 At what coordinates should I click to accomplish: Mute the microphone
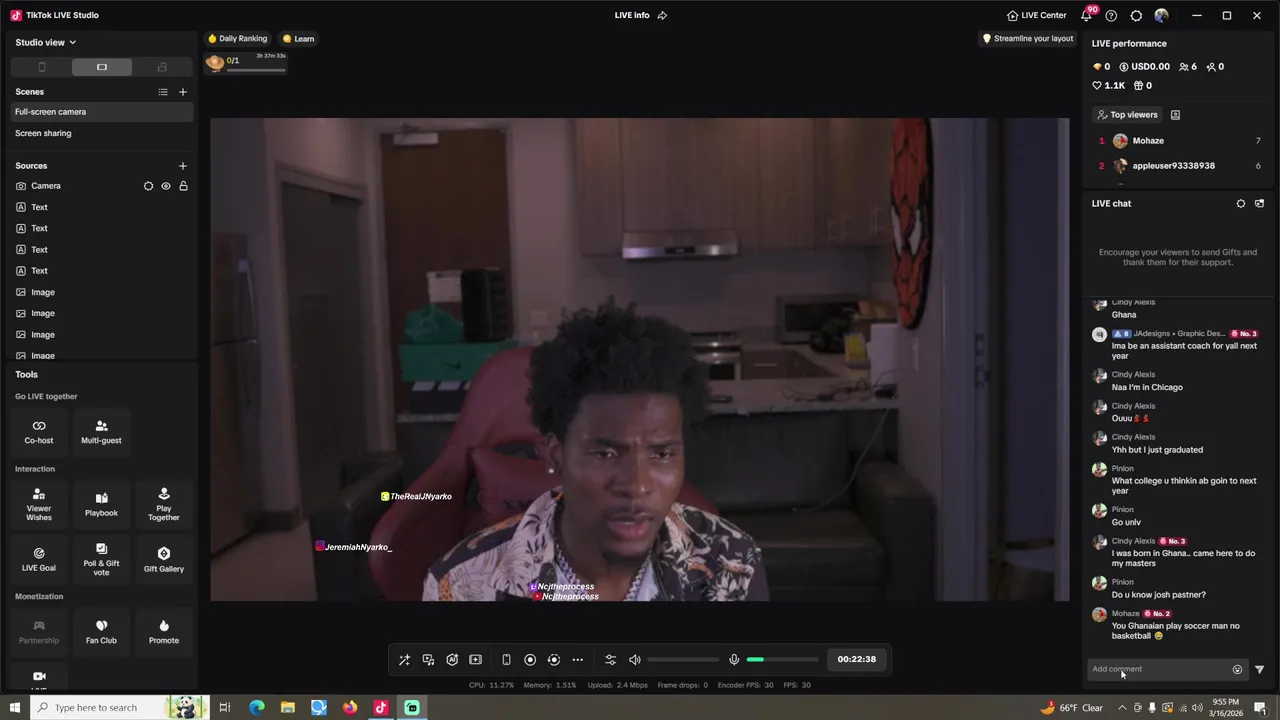734,660
